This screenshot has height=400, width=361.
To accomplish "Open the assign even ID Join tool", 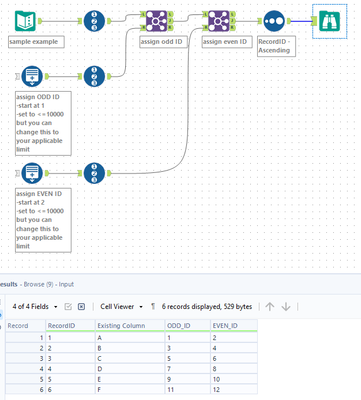I will click(218, 21).
